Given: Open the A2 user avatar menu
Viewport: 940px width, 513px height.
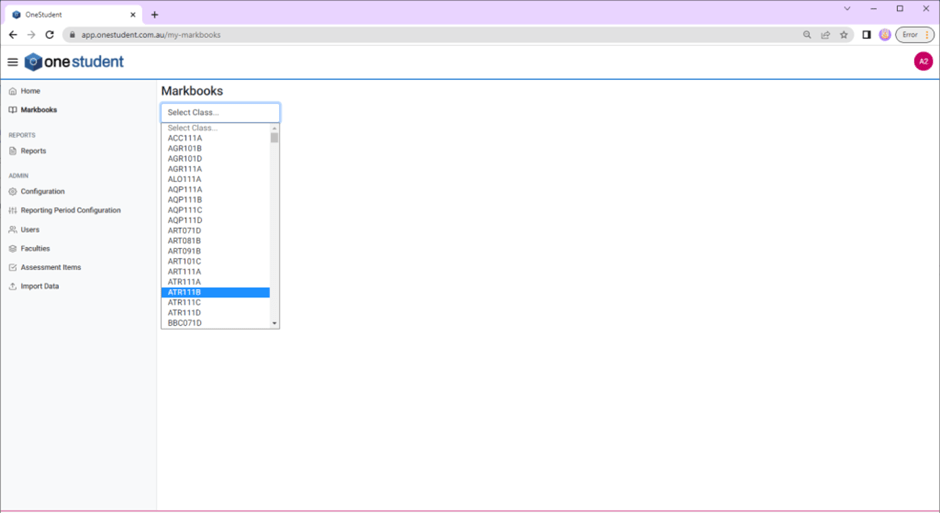Looking at the screenshot, I should 922,62.
